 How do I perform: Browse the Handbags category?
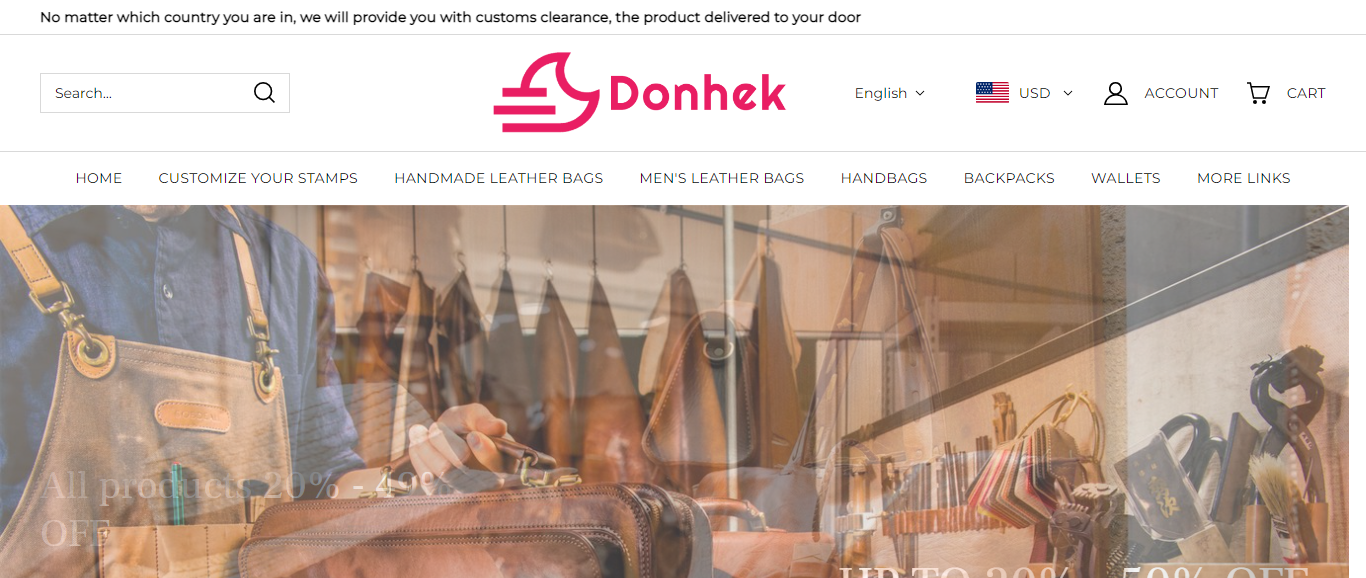point(884,178)
